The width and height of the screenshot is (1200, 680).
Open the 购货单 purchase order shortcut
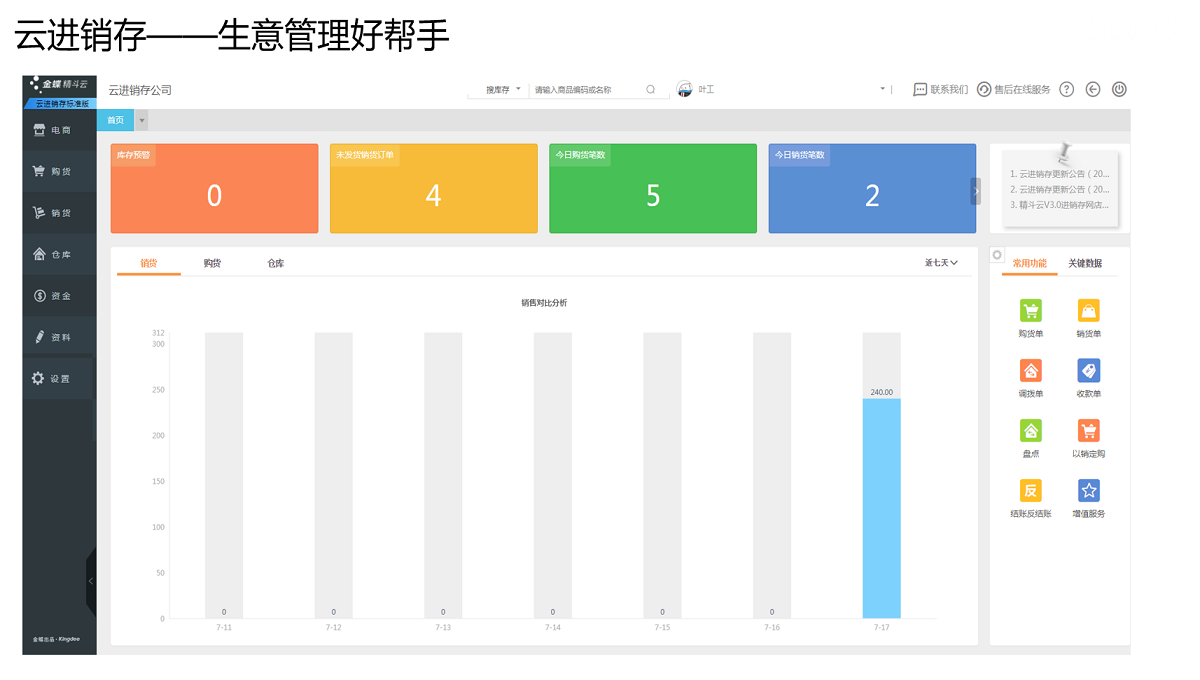point(1030,311)
